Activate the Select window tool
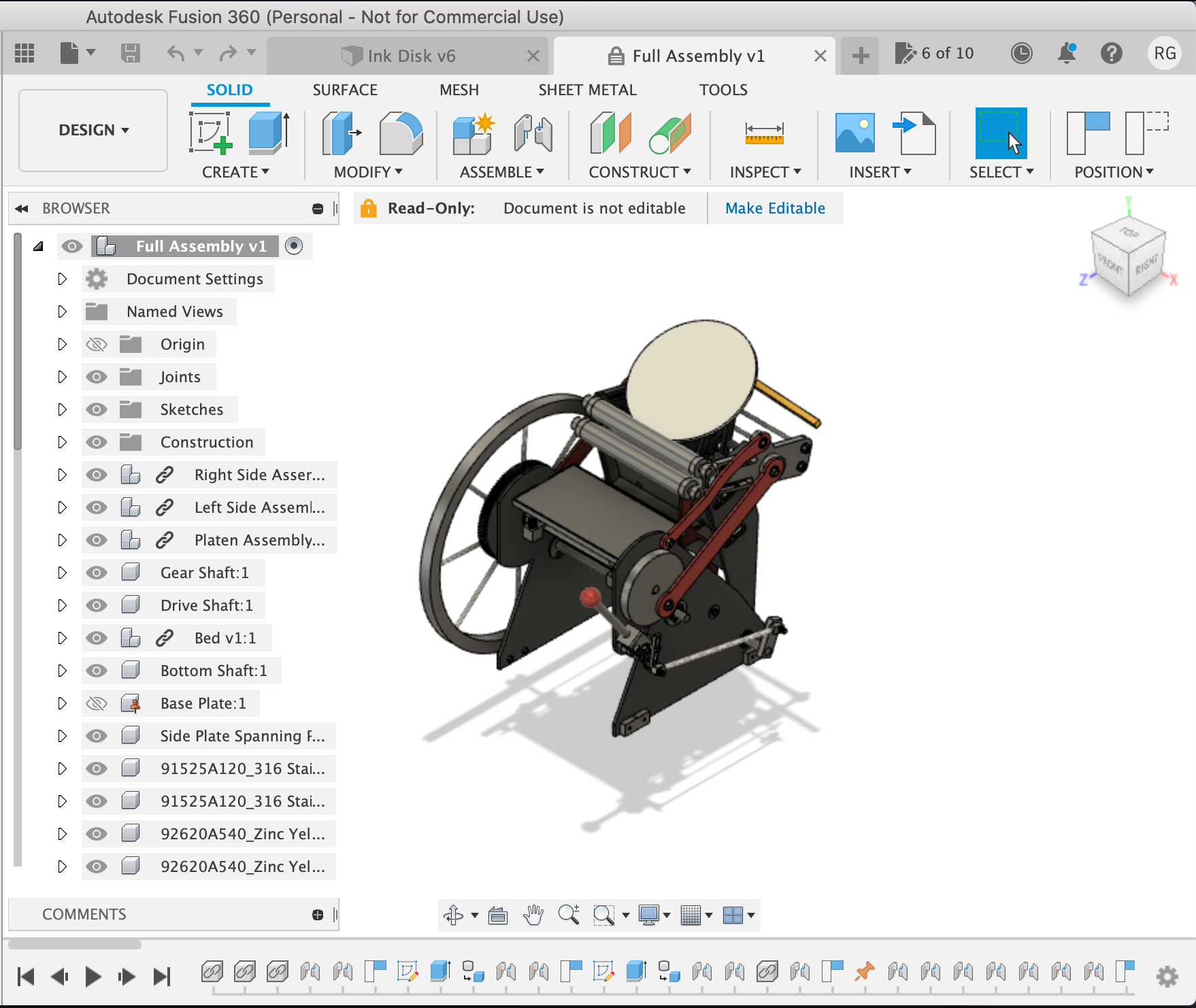This screenshot has width=1196, height=1008. (x=1001, y=133)
